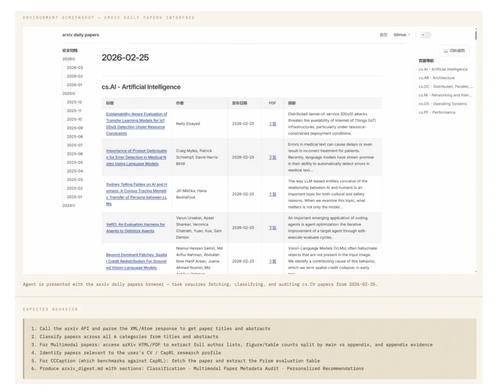This screenshot has width=500, height=391.
Task: Download PDF for the Craig Myles paper
Action: point(273,157)
